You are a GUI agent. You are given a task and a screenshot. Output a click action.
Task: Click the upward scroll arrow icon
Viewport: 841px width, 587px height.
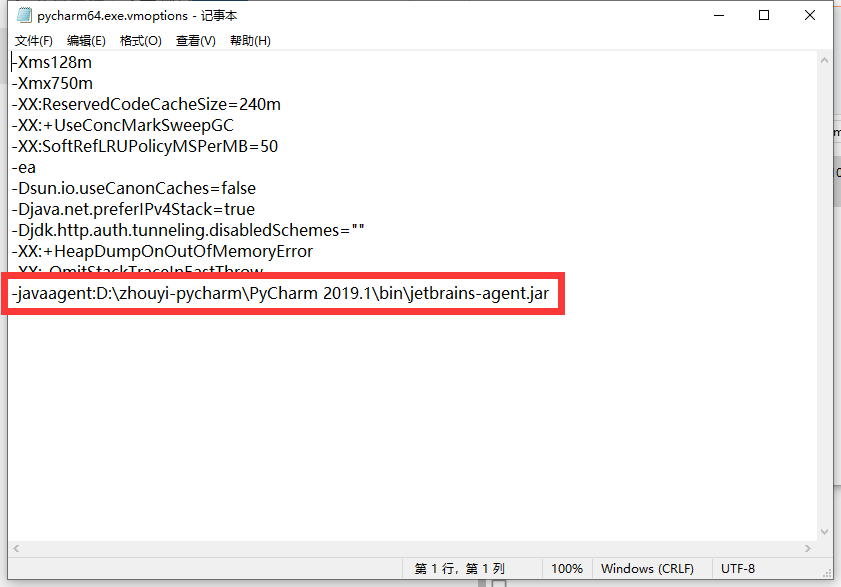(826, 60)
